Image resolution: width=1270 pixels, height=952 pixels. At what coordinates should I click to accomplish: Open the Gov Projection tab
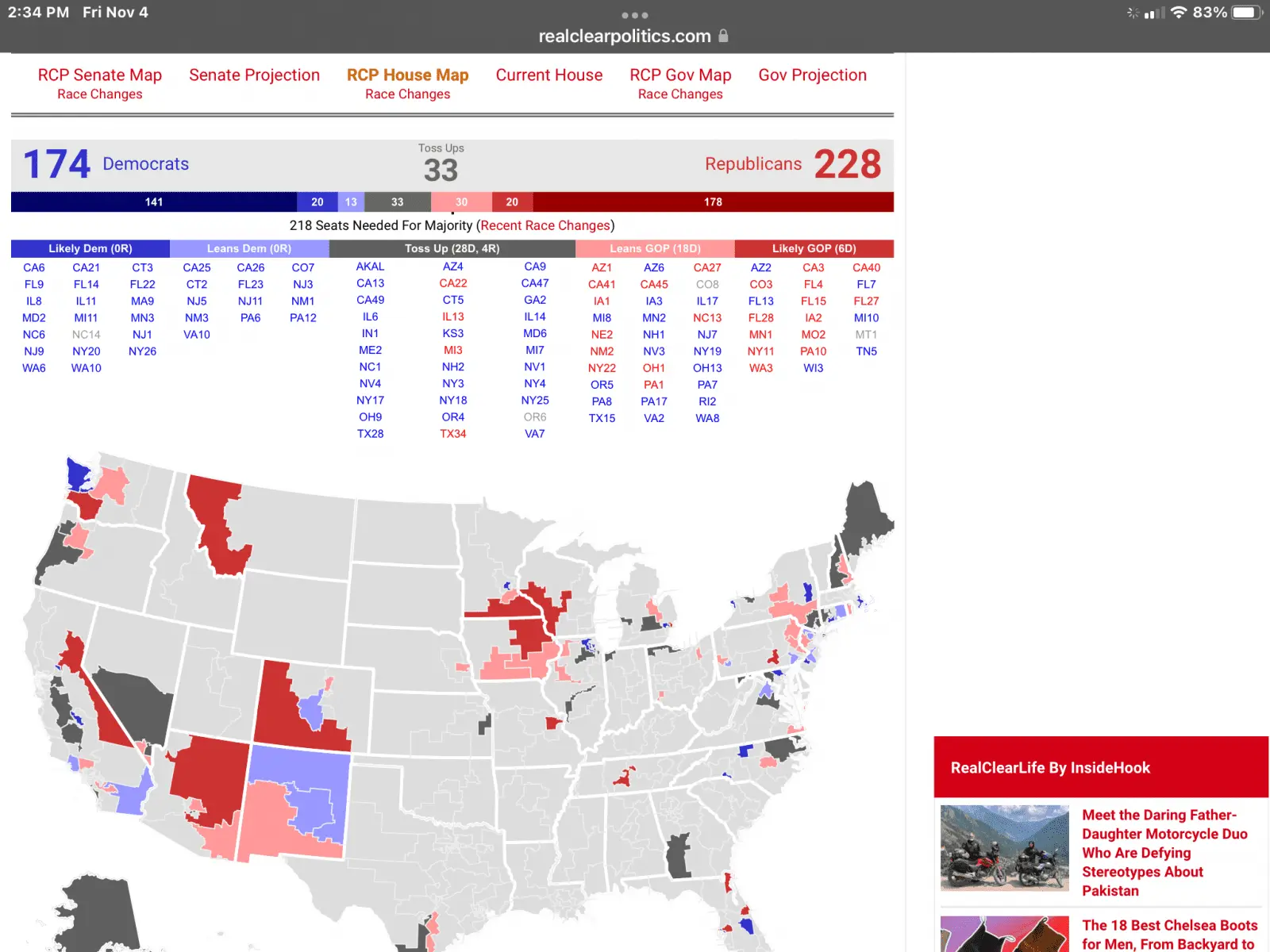(x=813, y=75)
